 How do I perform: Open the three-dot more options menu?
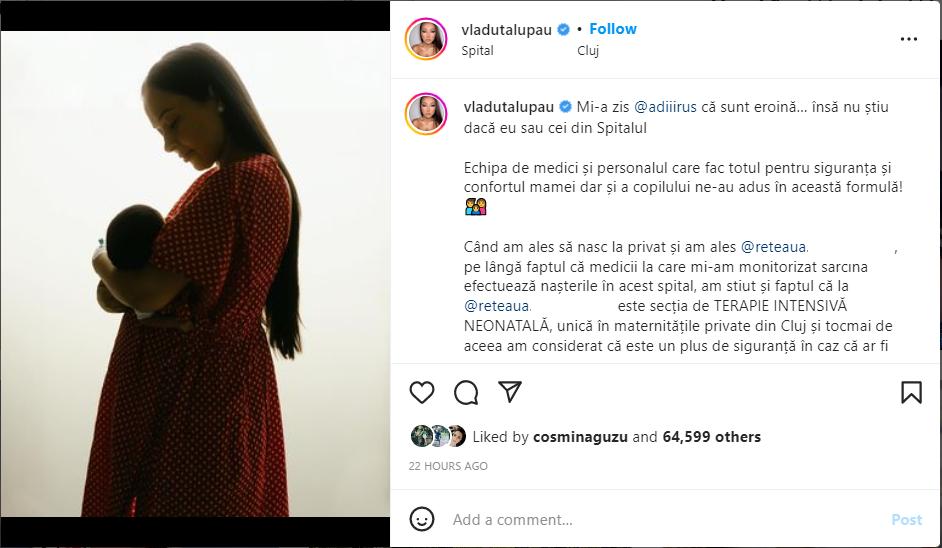tap(909, 39)
